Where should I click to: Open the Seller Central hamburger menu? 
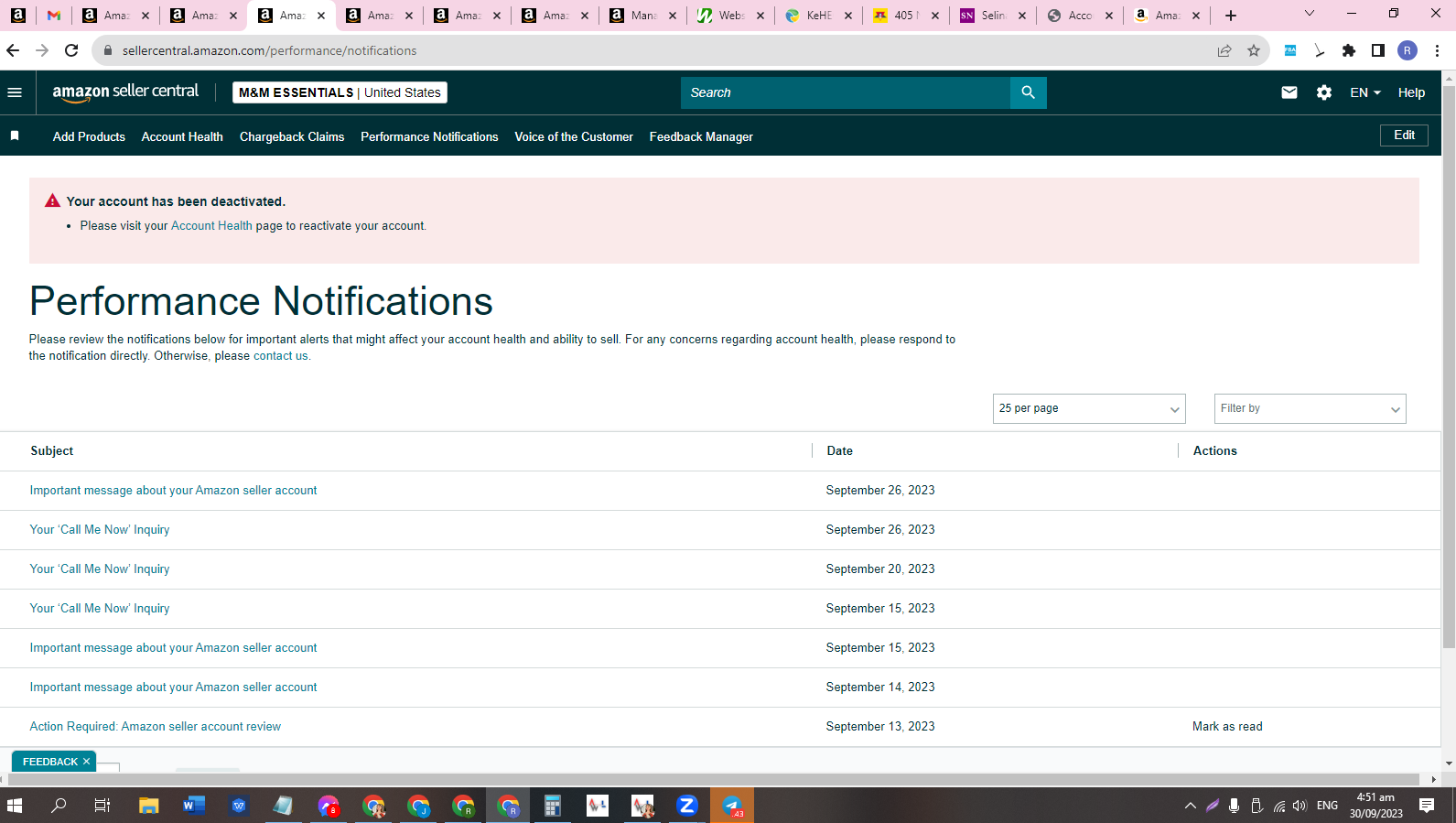[x=15, y=92]
